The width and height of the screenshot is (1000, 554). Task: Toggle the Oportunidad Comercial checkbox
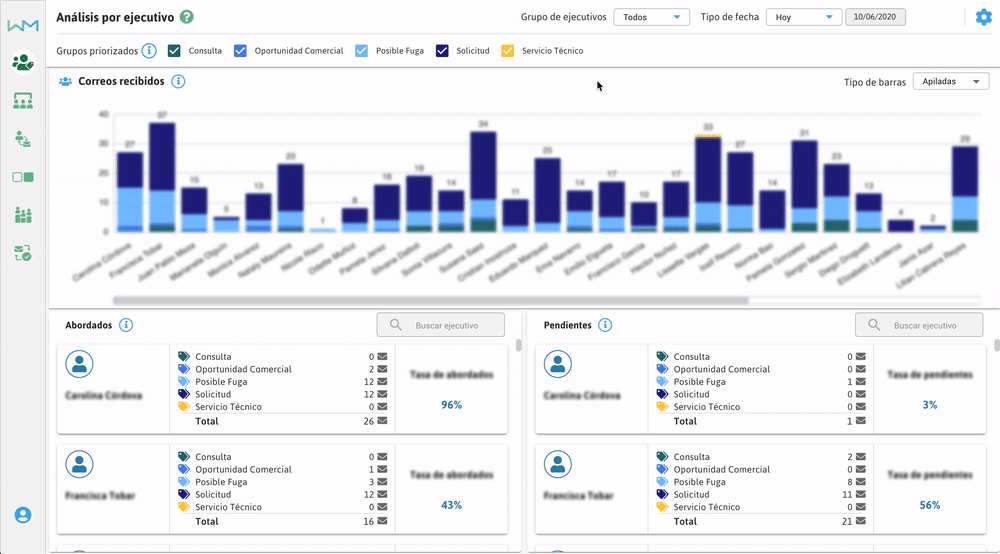(240, 51)
